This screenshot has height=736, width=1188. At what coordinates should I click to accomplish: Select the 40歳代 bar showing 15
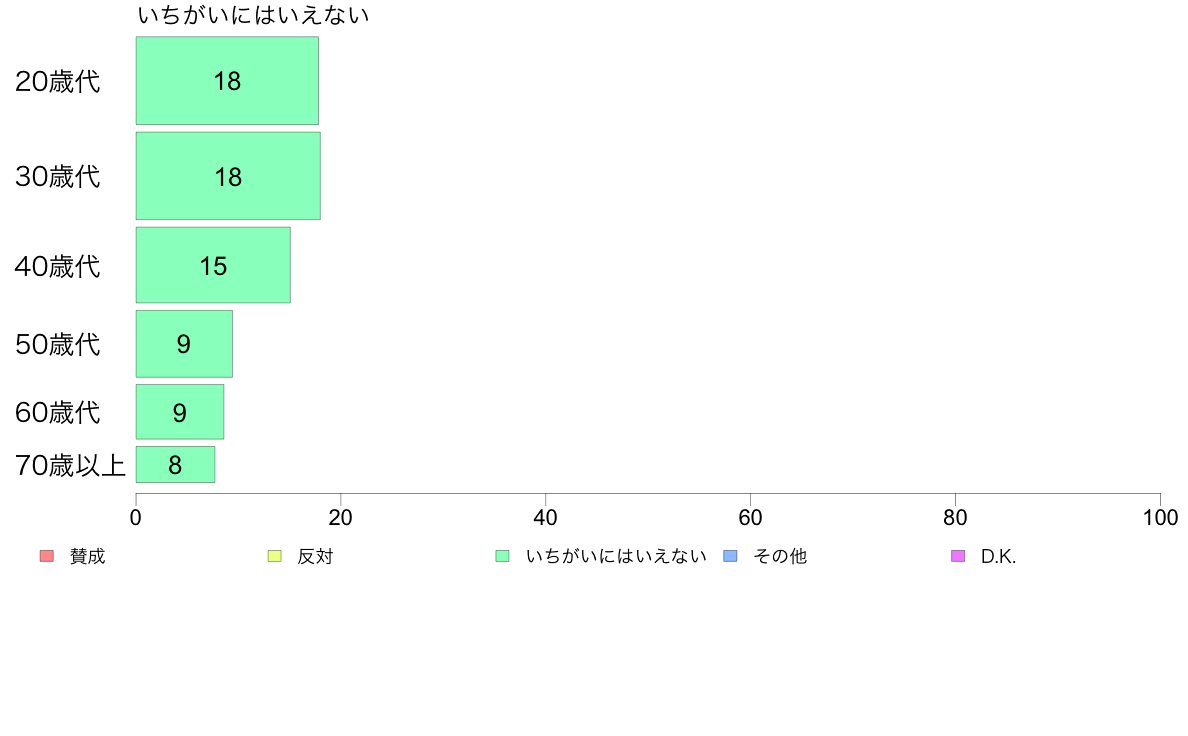pyautogui.click(x=213, y=265)
